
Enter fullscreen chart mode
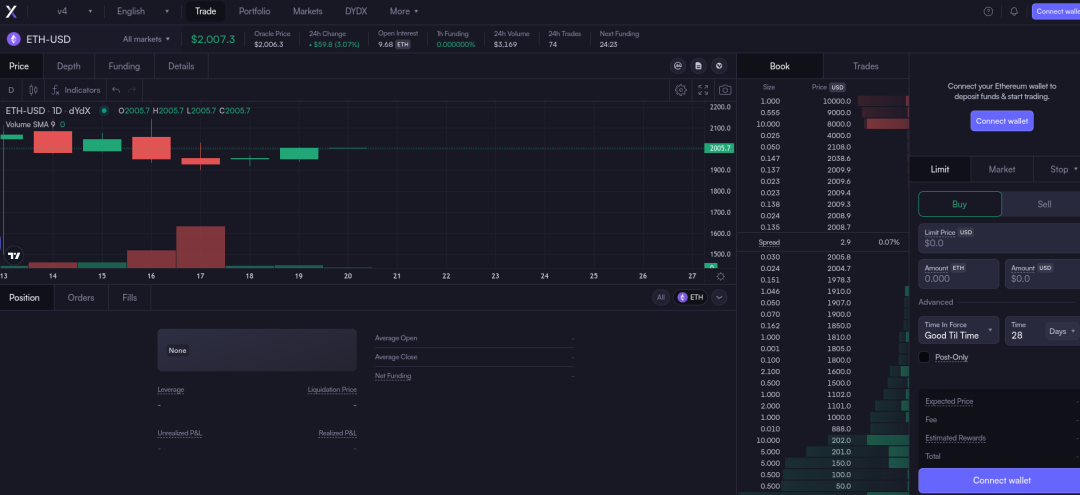tap(703, 90)
